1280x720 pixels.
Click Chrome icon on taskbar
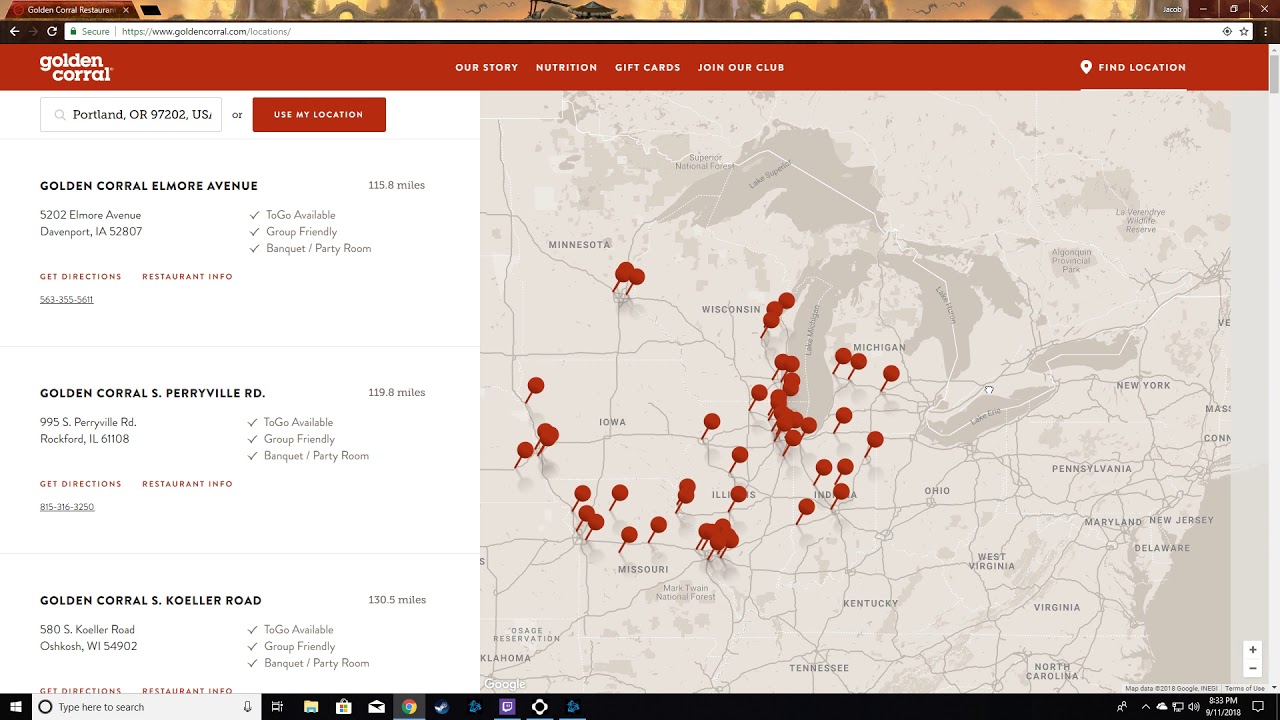pyautogui.click(x=409, y=707)
